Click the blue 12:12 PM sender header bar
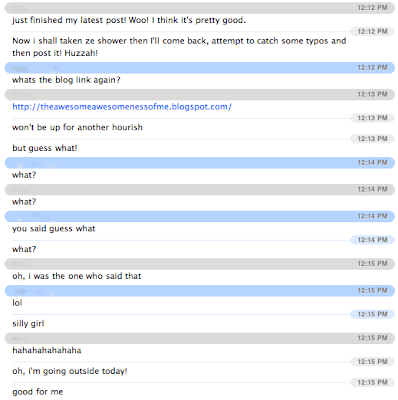This screenshot has height=400, width=398. pyautogui.click(x=200, y=68)
